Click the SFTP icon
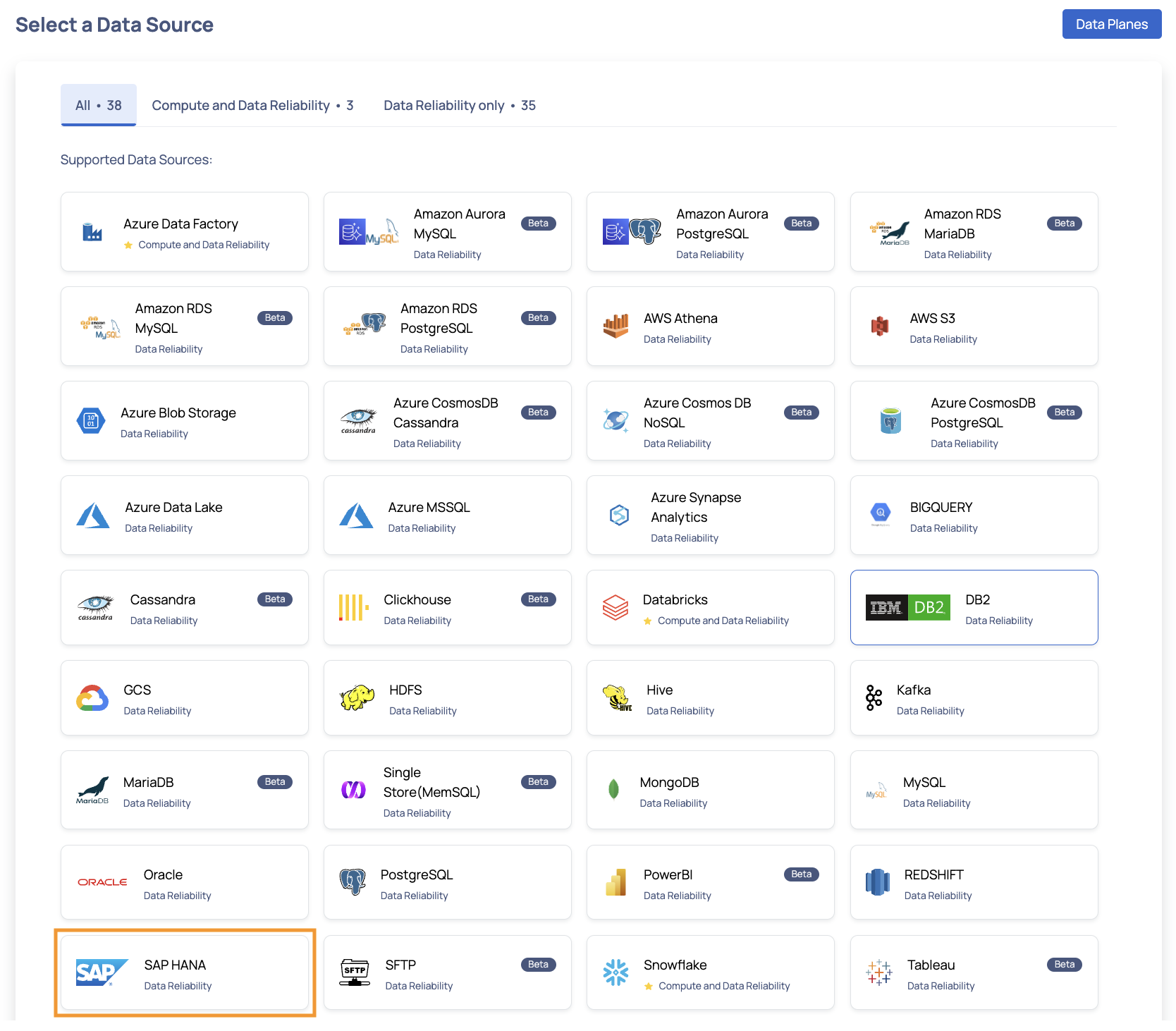1176x1031 pixels. [355, 972]
